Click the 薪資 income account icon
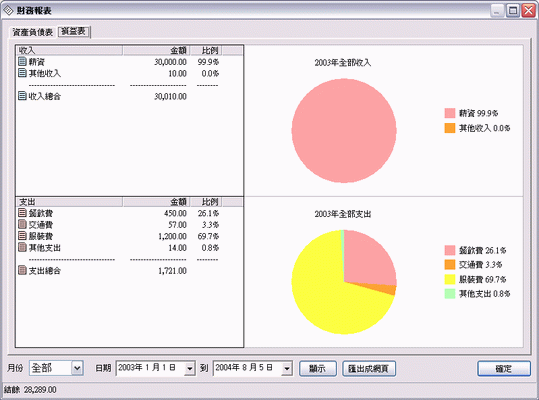This screenshot has height=400, width=539. pyautogui.click(x=22, y=62)
